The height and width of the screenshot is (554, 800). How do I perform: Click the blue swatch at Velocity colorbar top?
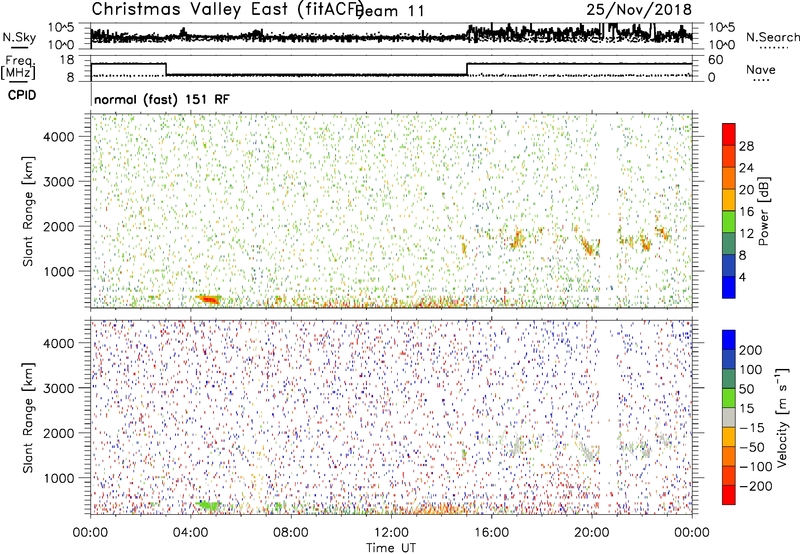click(x=729, y=340)
